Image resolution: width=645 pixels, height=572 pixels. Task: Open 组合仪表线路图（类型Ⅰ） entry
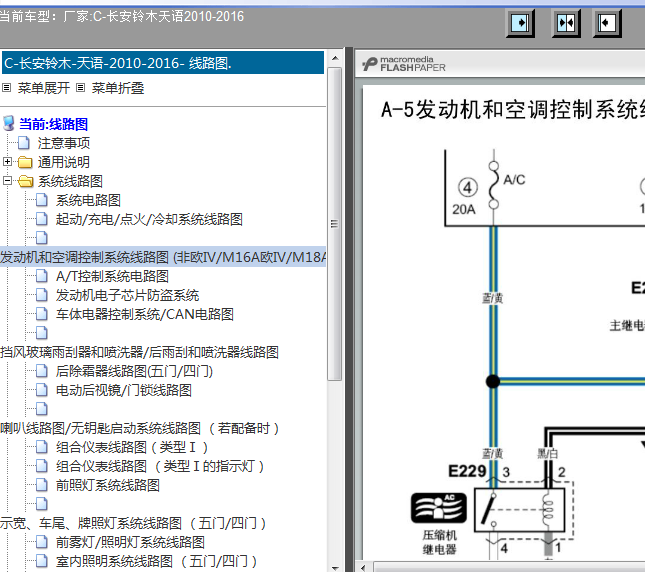[132, 447]
